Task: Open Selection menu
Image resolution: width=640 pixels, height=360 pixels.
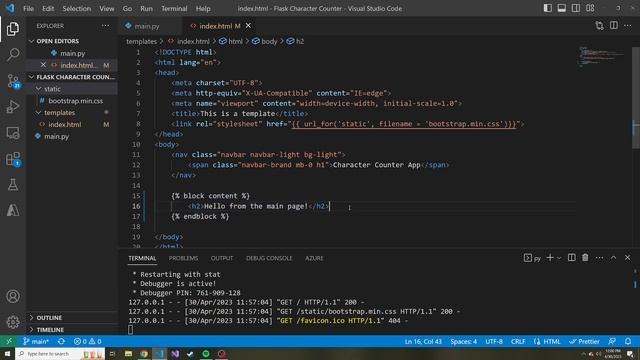Action: 77,8
